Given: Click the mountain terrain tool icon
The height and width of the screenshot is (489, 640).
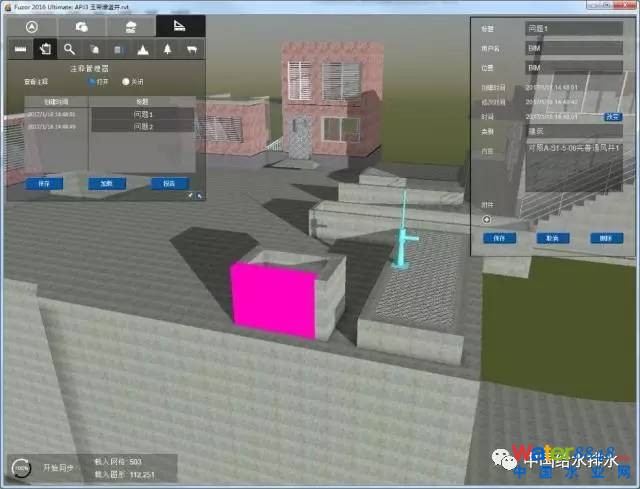Looking at the screenshot, I should [x=142, y=48].
